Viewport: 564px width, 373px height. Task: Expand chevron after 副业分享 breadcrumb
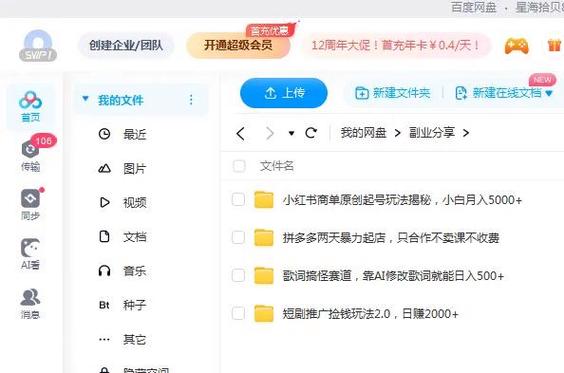(x=466, y=133)
